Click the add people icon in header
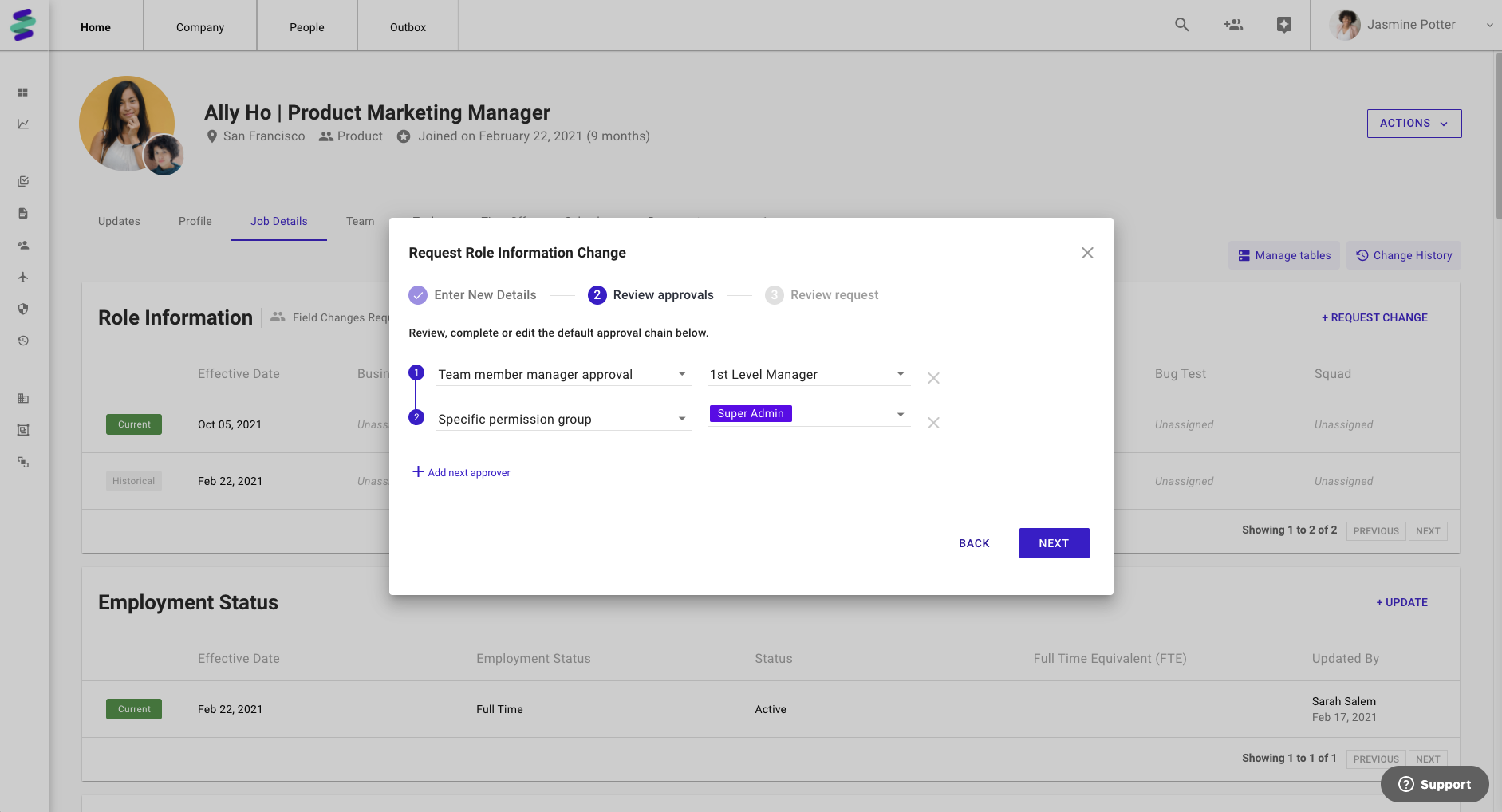The width and height of the screenshot is (1502, 812). 1232,25
